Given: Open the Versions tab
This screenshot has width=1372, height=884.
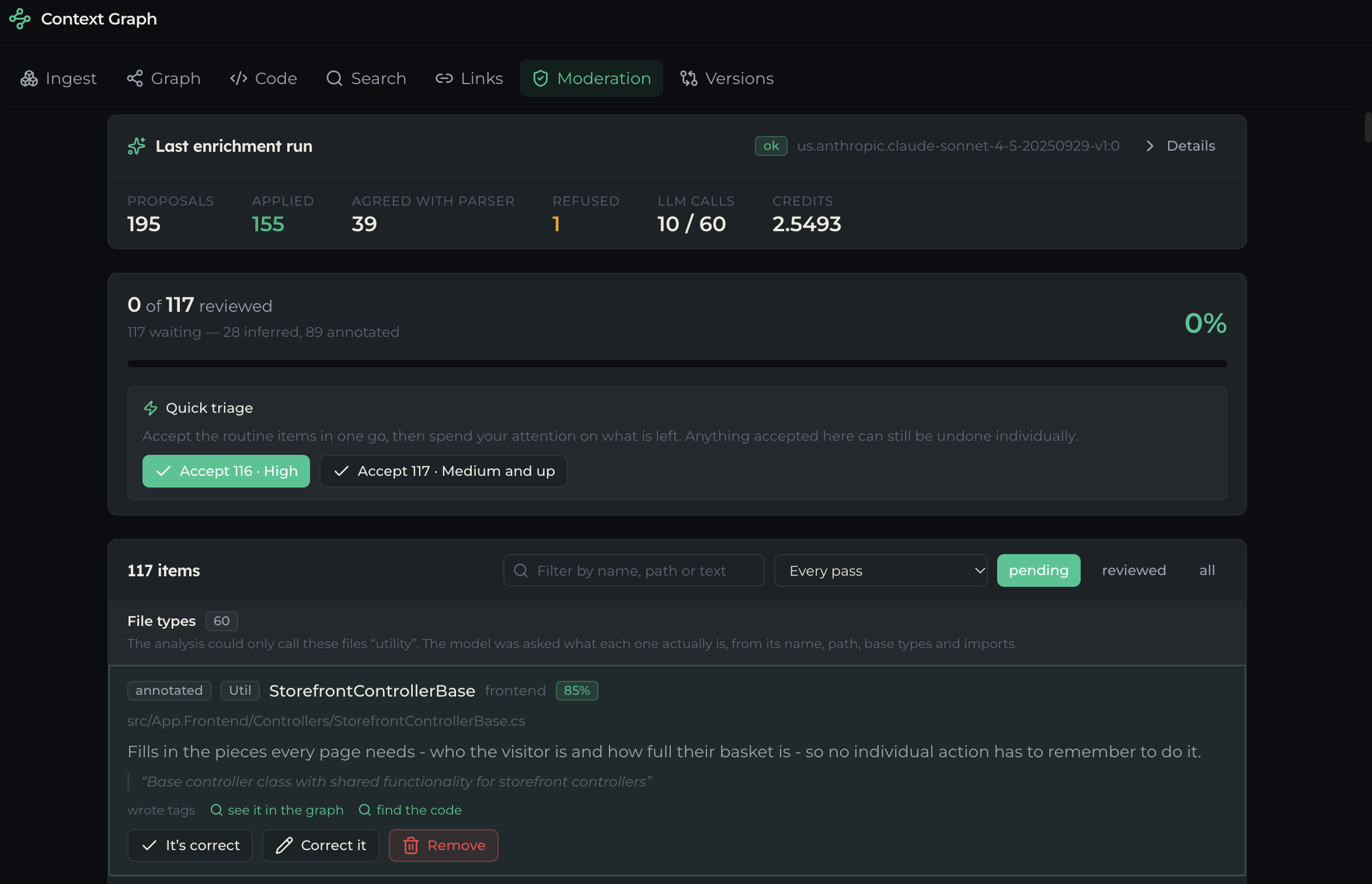Looking at the screenshot, I should [x=727, y=78].
